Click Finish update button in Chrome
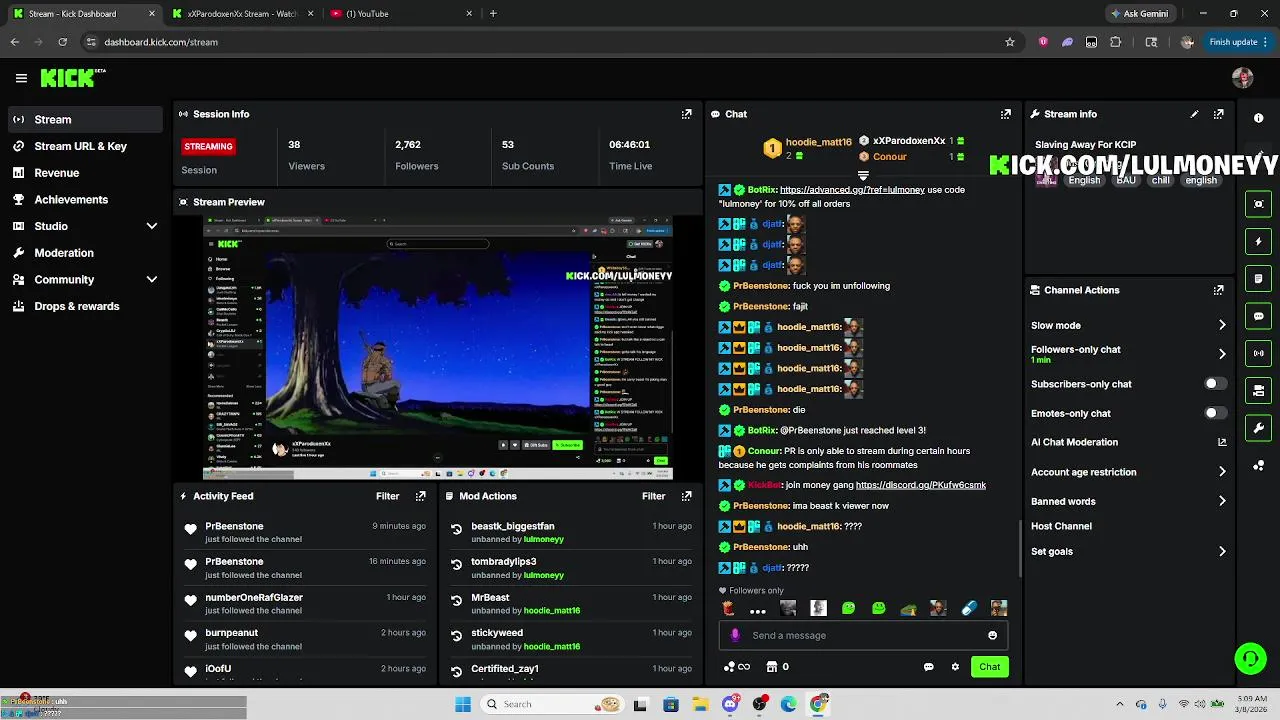This screenshot has width=1280, height=720. (x=1238, y=42)
